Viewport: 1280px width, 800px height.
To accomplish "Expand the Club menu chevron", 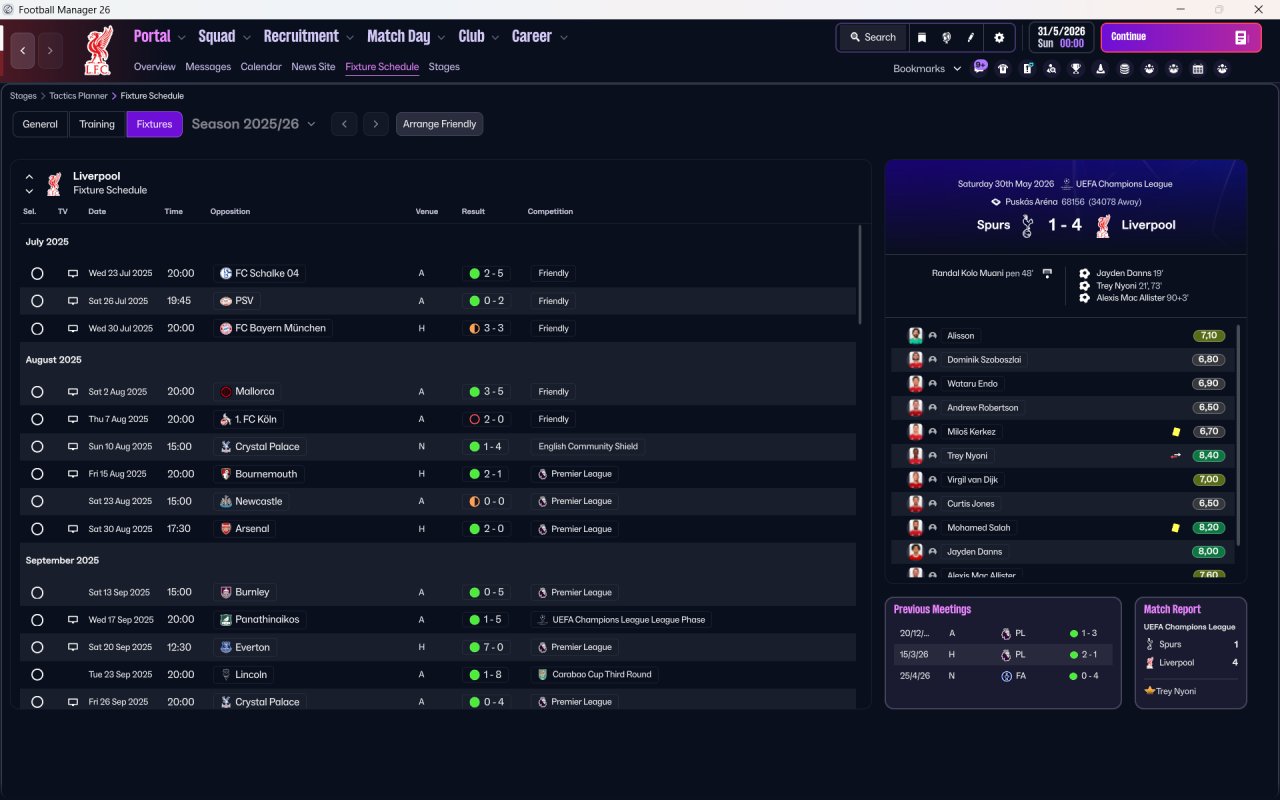I will (x=495, y=38).
